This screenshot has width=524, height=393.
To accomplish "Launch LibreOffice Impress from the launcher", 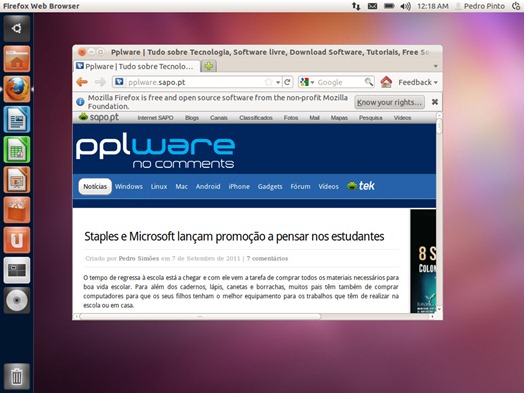I will click(x=17, y=180).
